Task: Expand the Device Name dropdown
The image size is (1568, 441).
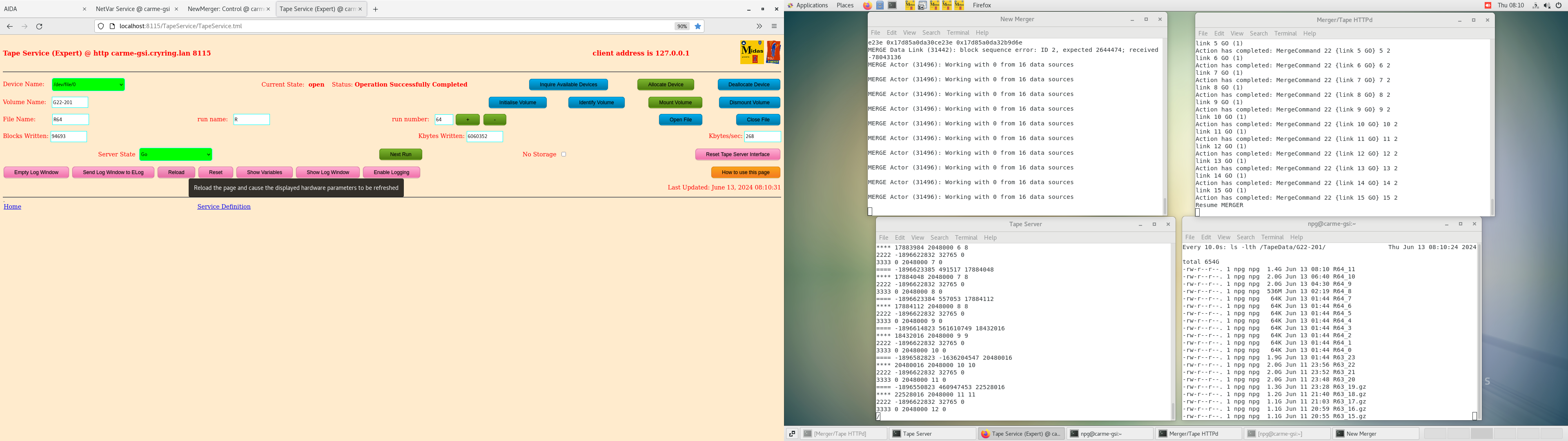Action: click(x=88, y=85)
